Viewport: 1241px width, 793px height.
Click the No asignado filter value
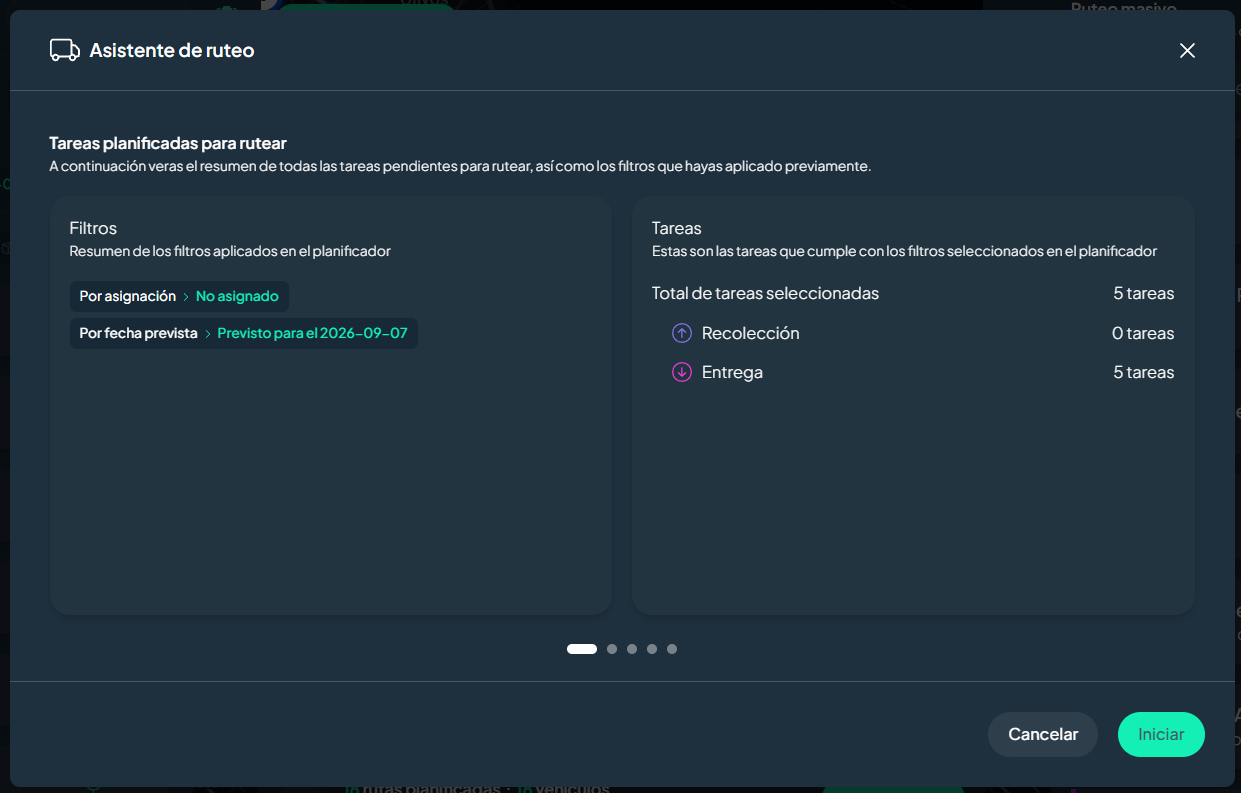(x=237, y=297)
